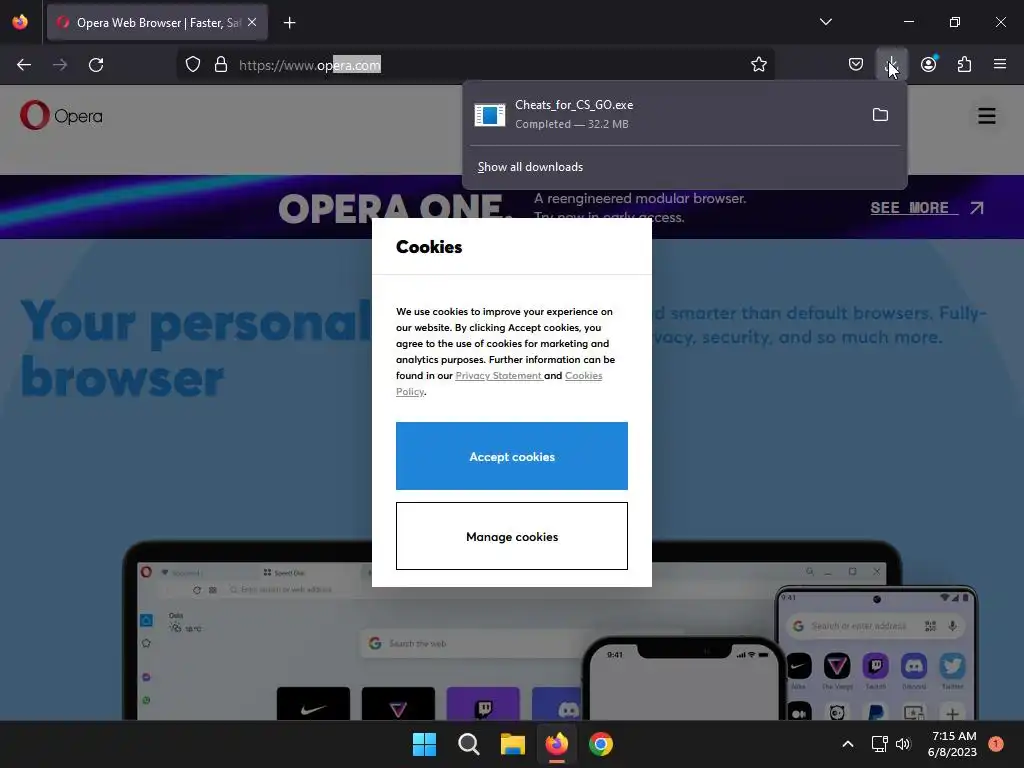Open the clock showing 7:15 AM
The height and width of the screenshot is (768, 1024).
[953, 744]
